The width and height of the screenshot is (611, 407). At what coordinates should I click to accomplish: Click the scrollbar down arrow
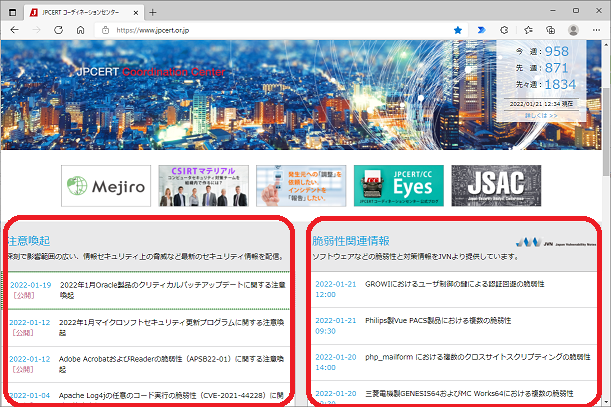(x=606, y=402)
